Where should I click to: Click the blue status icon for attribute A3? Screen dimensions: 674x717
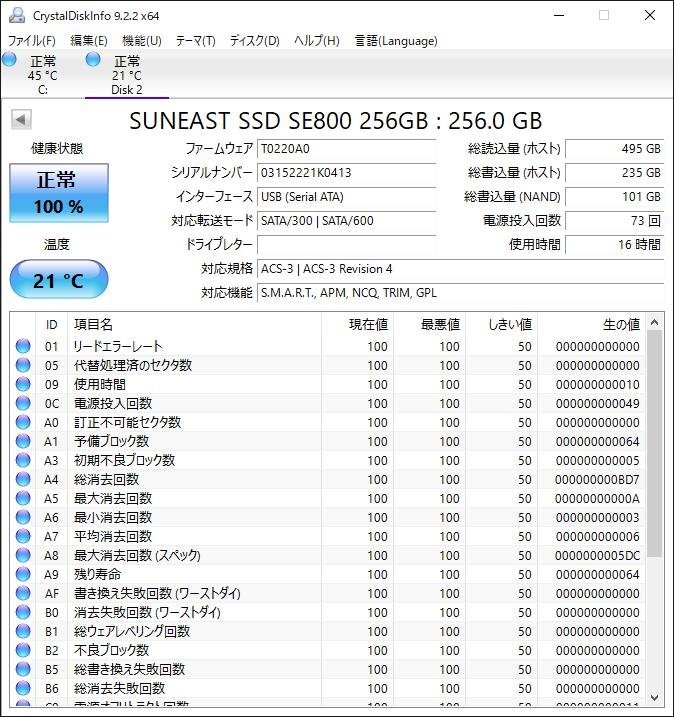(23, 460)
